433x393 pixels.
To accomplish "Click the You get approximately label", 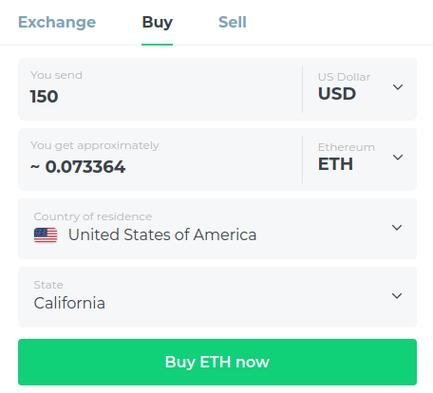I will (x=95, y=146).
